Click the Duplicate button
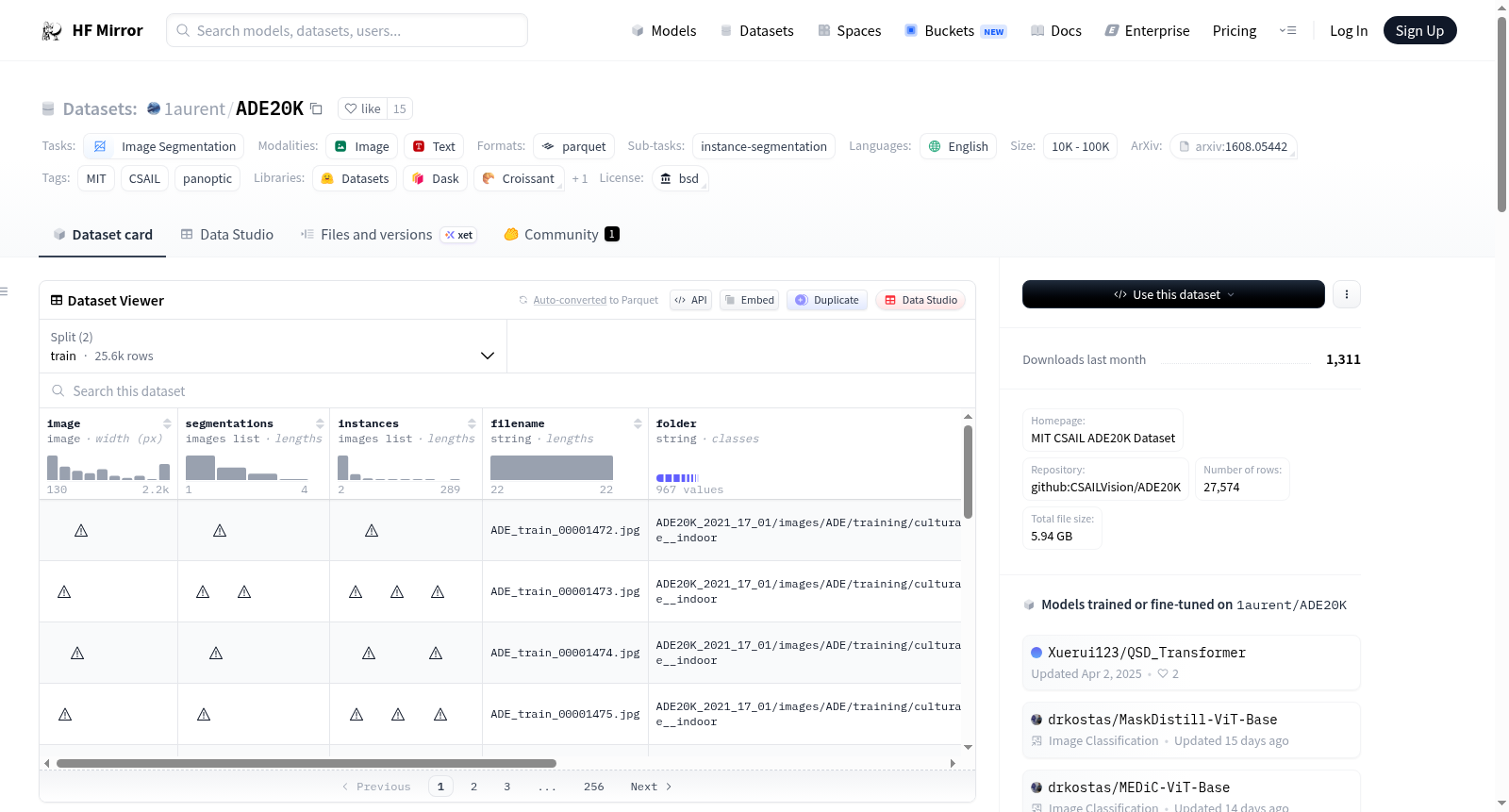1509x812 pixels. click(x=827, y=300)
